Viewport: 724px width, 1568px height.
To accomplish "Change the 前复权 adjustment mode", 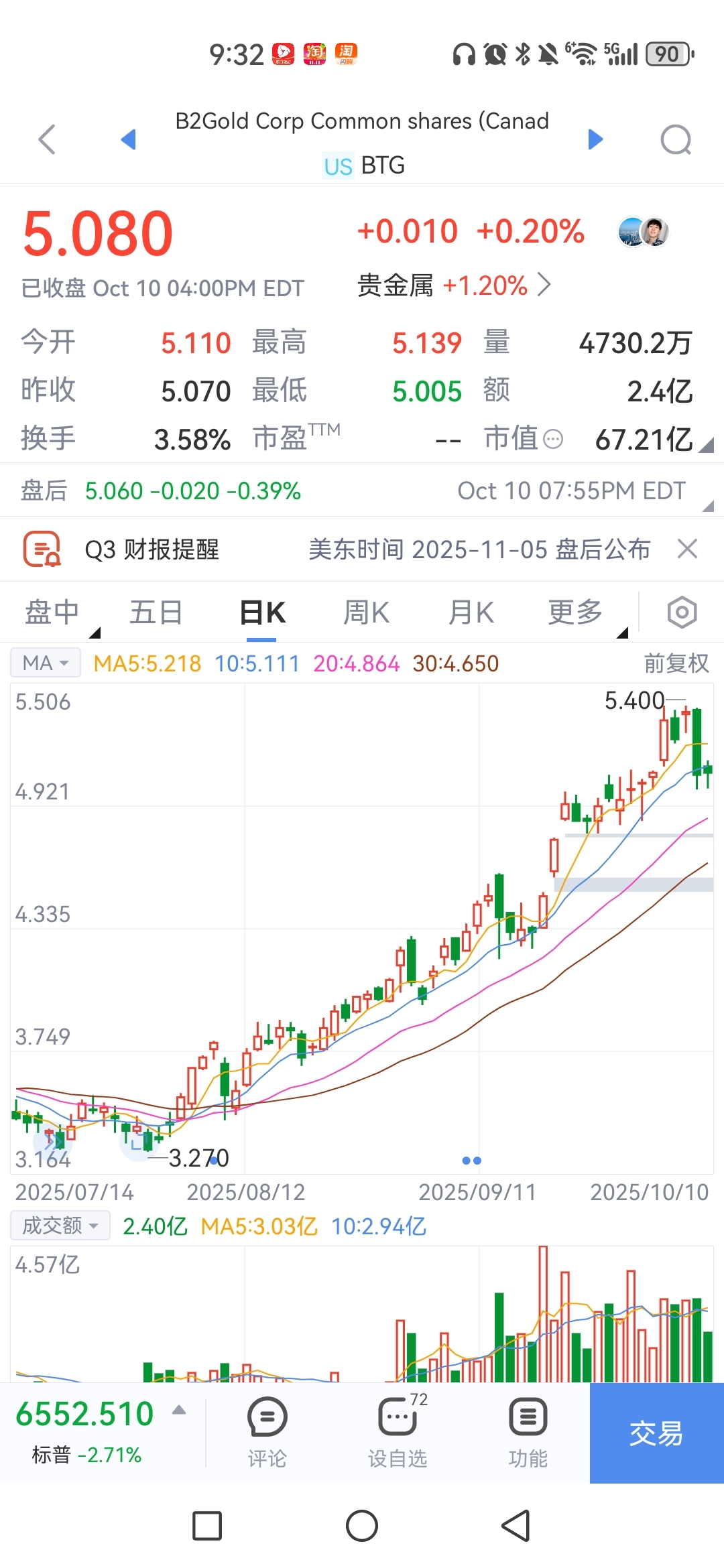I will (676, 663).
